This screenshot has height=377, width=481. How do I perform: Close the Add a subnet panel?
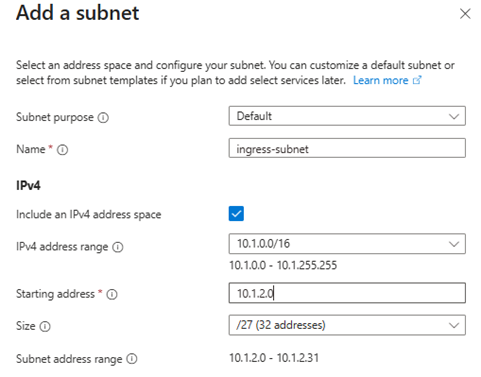coord(465,14)
